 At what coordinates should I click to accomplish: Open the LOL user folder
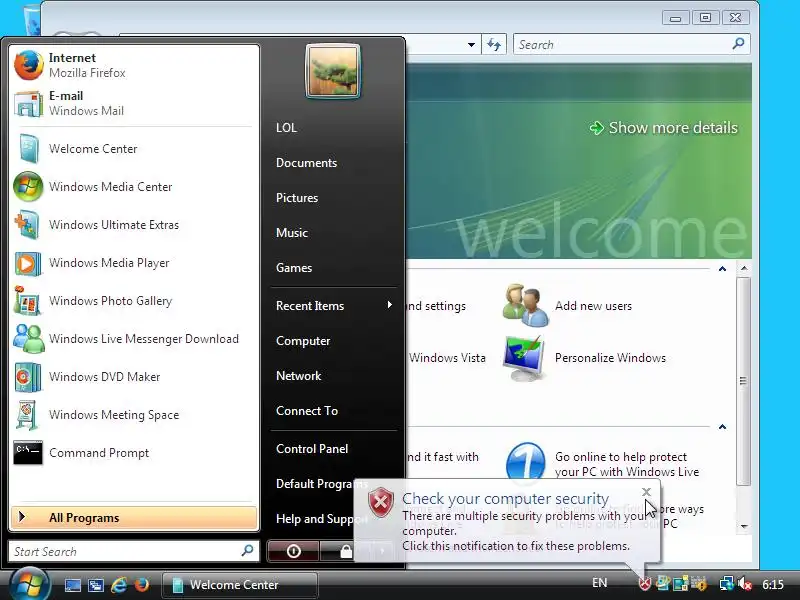point(286,128)
